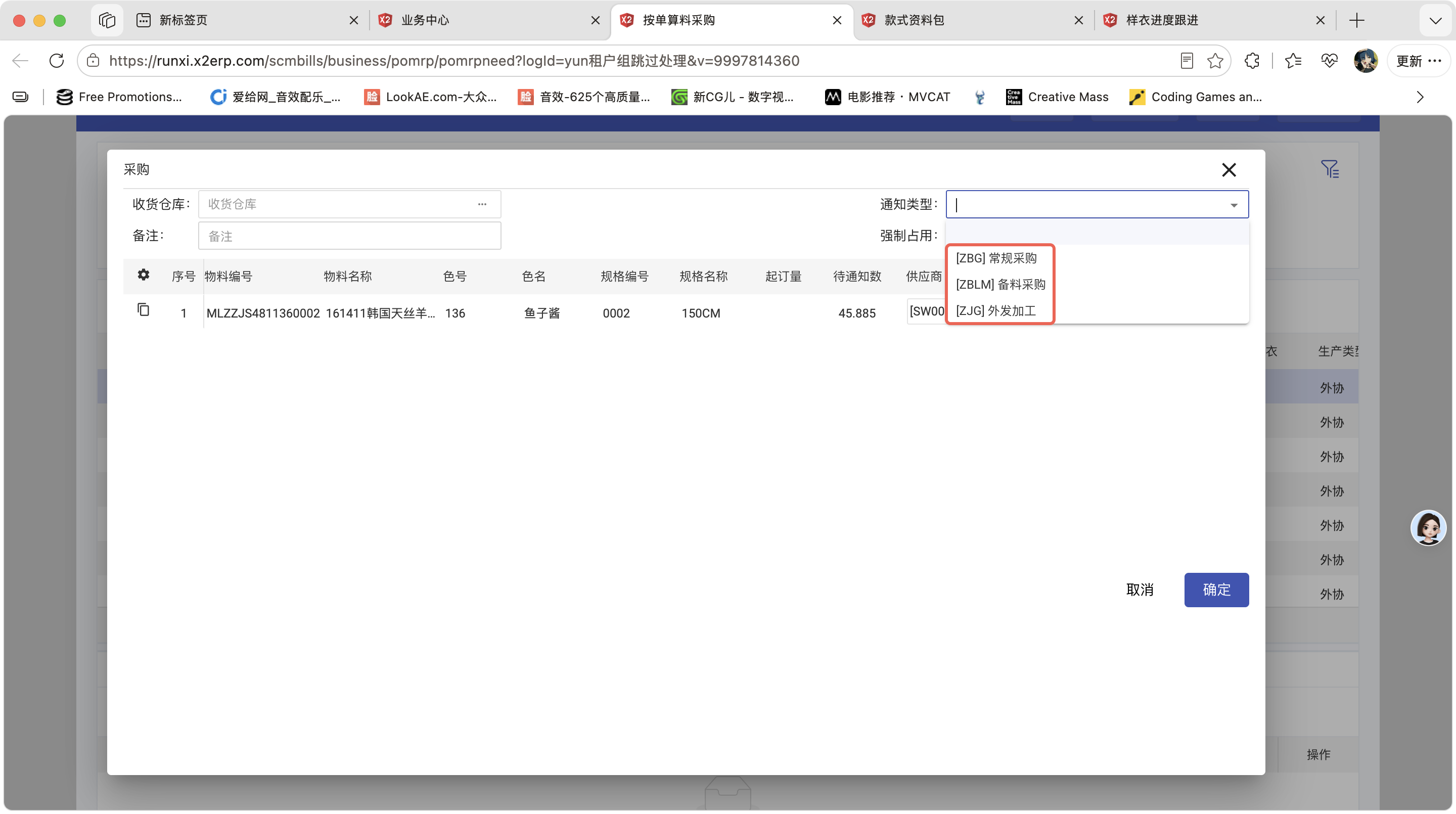Open the browser profile avatar

click(x=1366, y=61)
